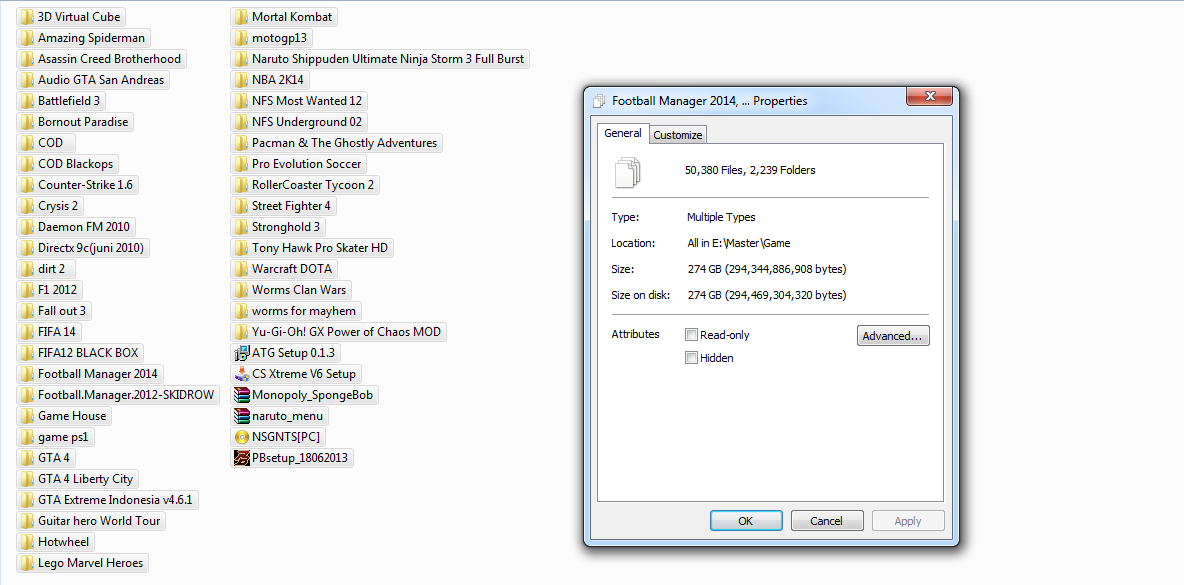Select the naruto_menu archive icon
This screenshot has height=585, width=1184.
click(x=242, y=416)
